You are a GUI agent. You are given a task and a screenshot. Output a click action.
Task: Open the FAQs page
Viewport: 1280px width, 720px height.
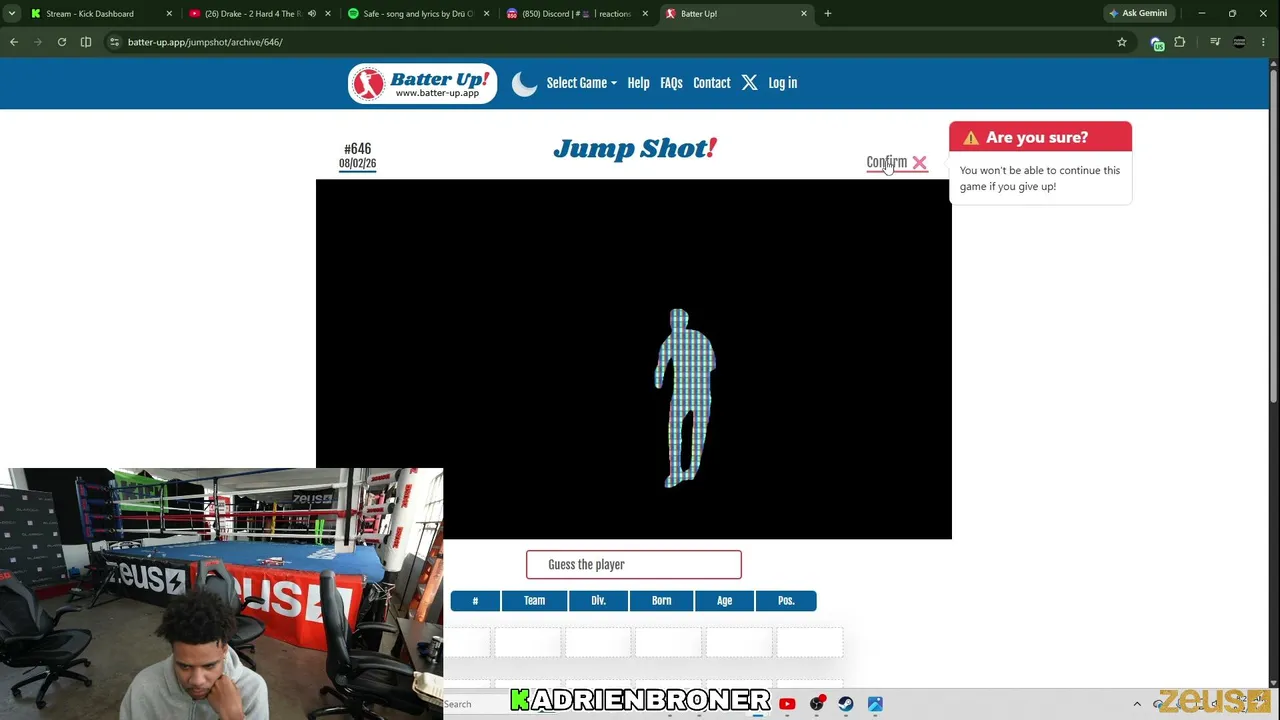(x=671, y=83)
